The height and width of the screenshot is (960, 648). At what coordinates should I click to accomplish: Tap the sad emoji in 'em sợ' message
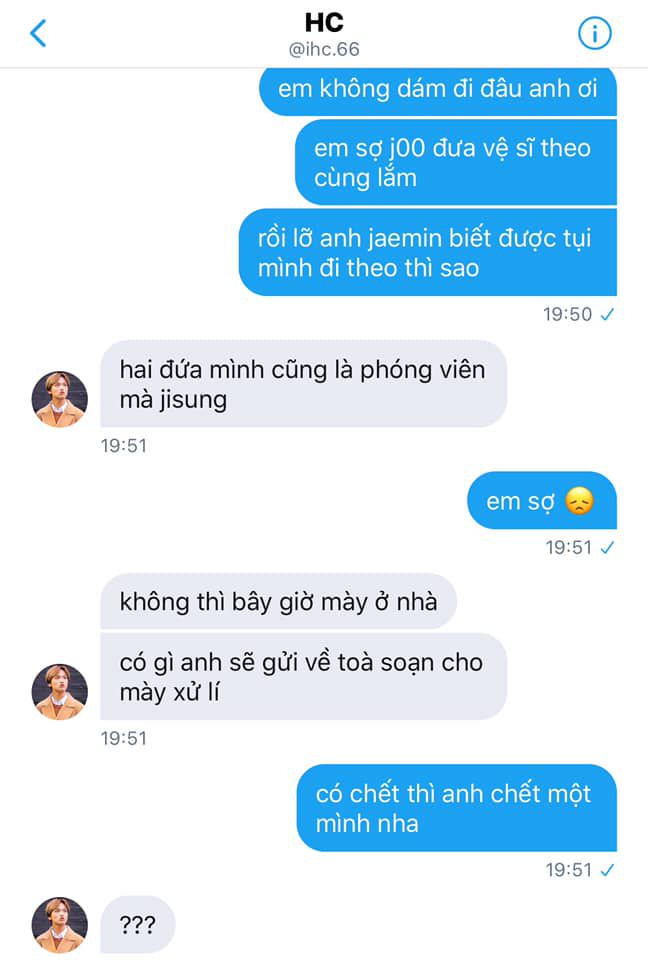pyautogui.click(x=579, y=501)
